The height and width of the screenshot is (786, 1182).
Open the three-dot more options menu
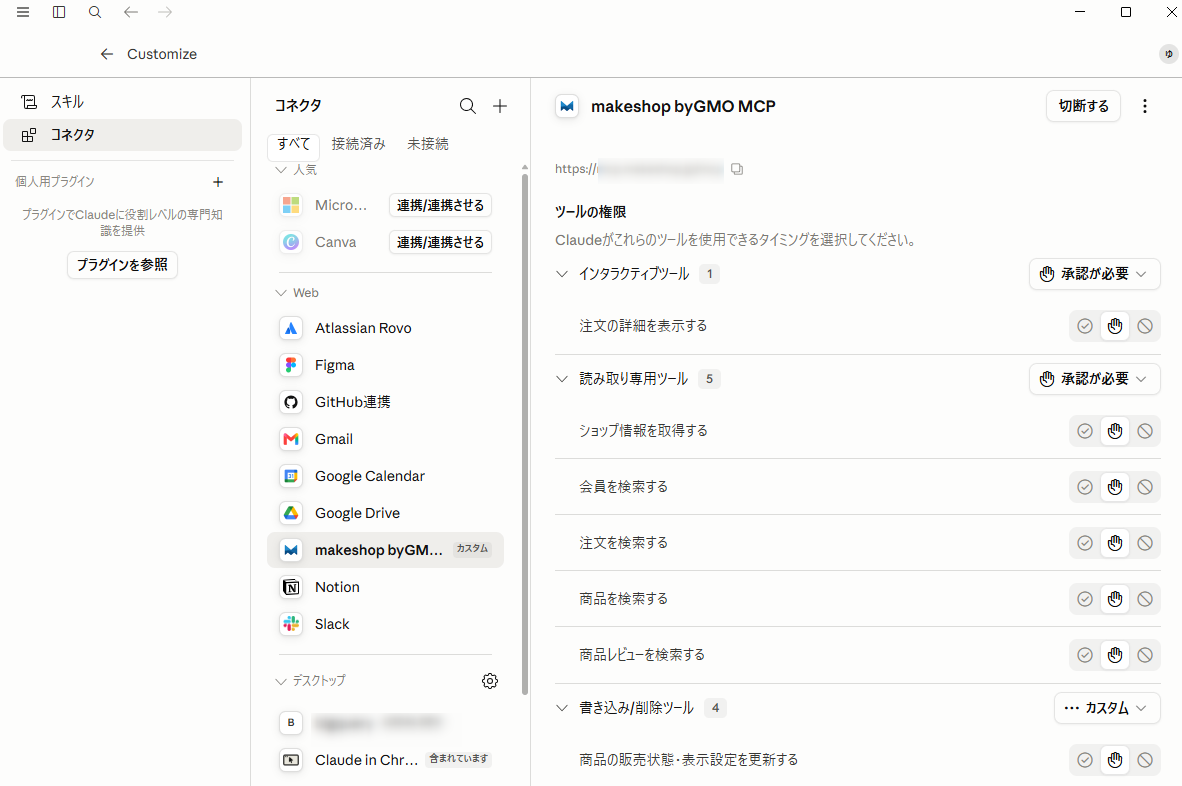[1144, 106]
